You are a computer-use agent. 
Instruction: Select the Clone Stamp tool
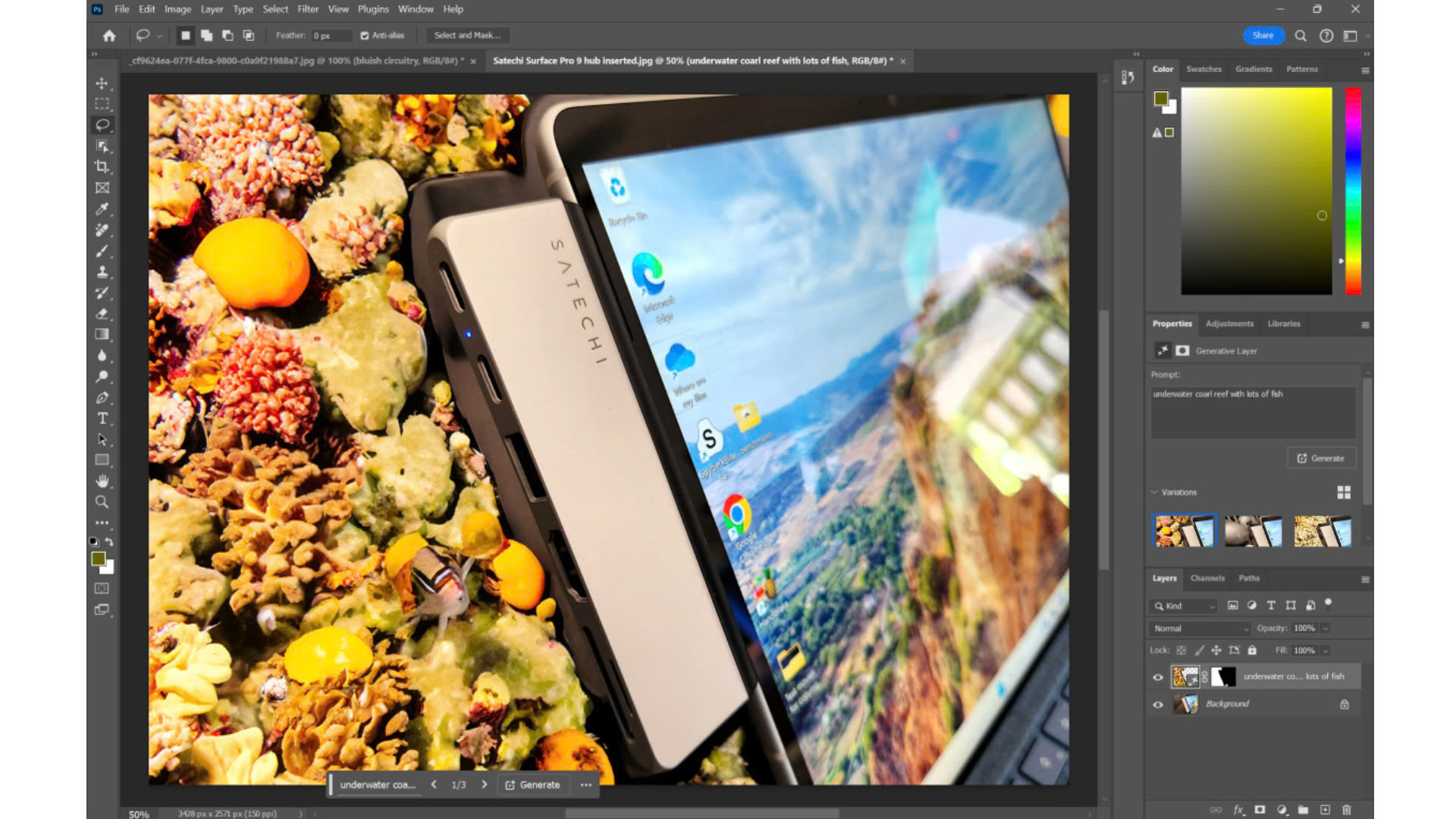(102, 271)
